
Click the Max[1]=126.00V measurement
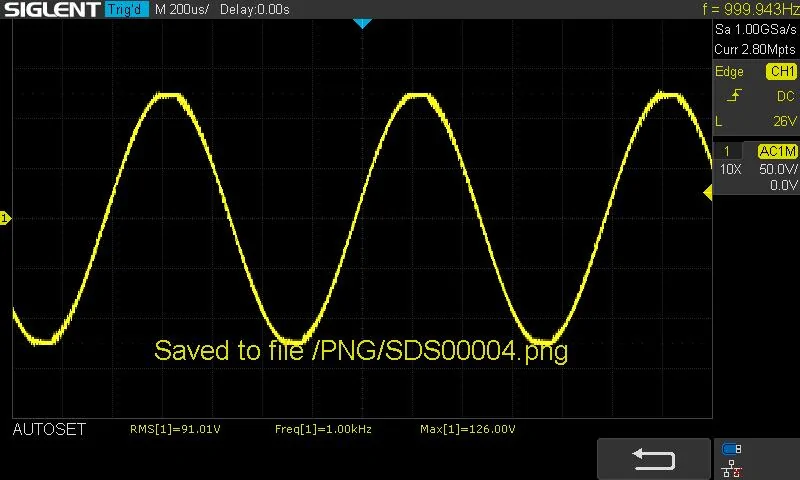(x=467, y=430)
